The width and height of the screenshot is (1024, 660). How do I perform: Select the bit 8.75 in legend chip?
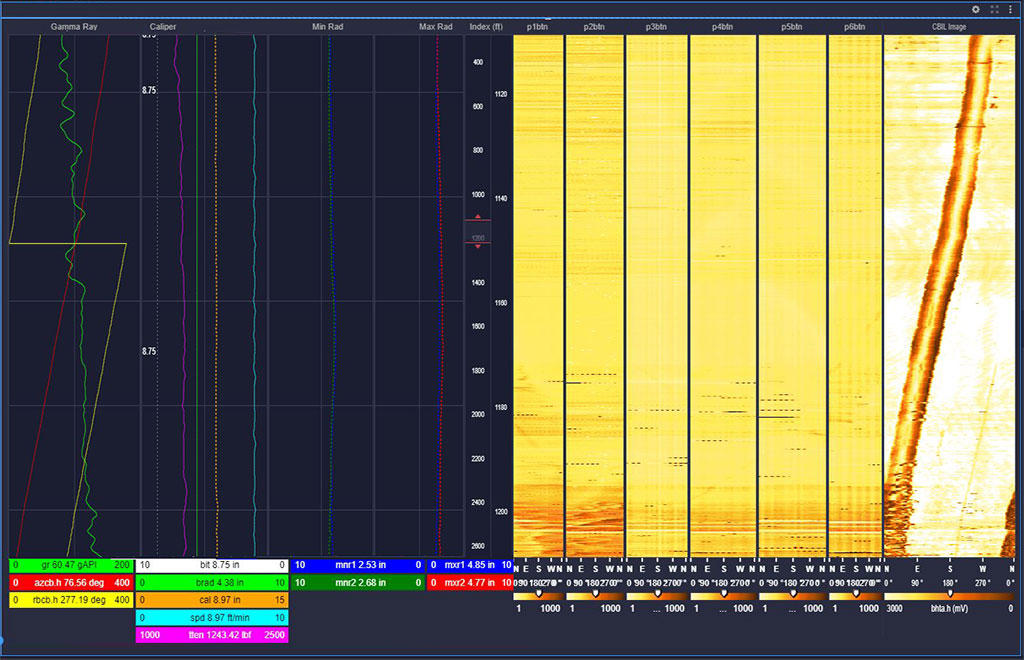212,564
